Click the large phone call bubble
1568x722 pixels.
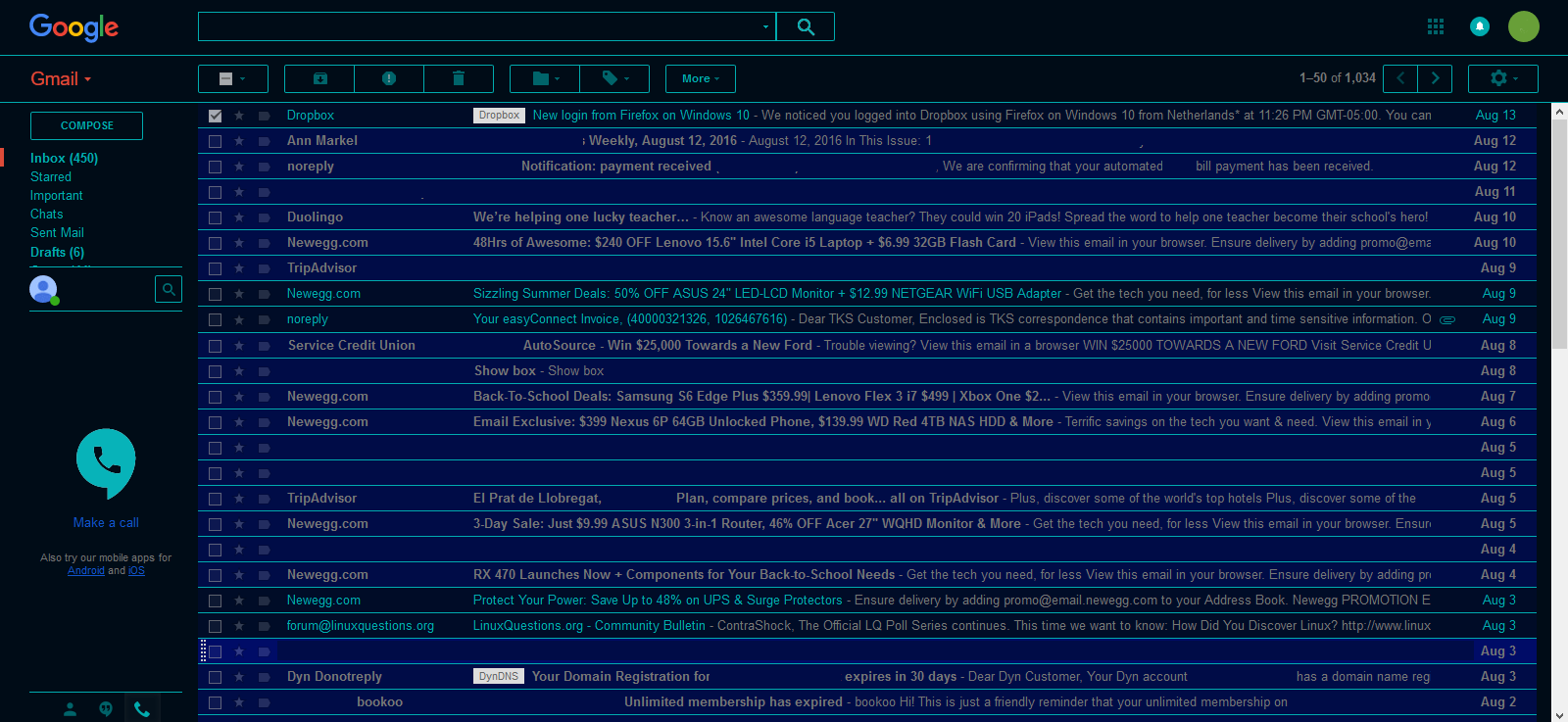pyautogui.click(x=106, y=462)
